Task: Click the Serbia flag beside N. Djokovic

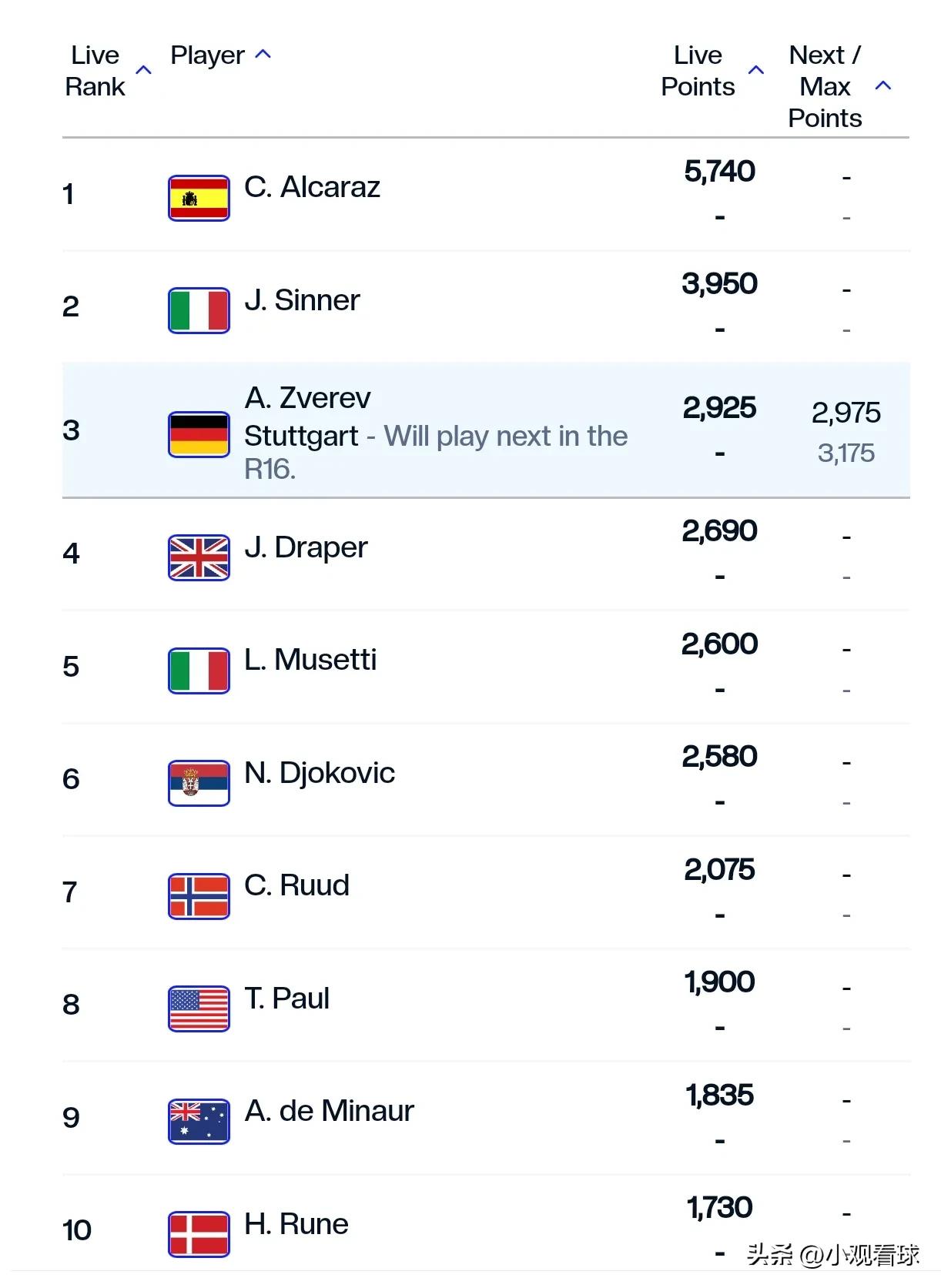Action: coord(199,783)
